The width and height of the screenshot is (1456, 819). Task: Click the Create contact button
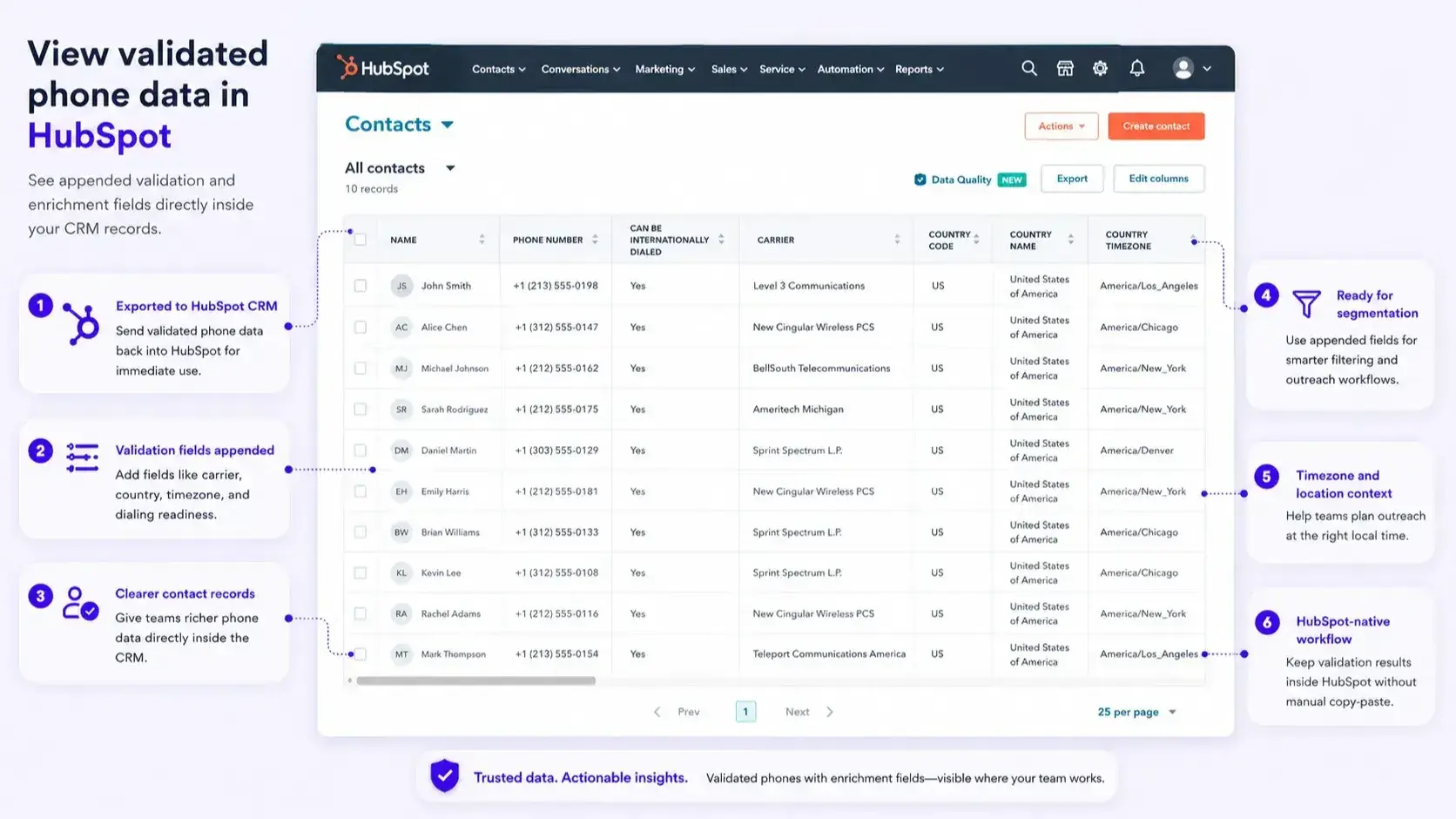click(1156, 126)
